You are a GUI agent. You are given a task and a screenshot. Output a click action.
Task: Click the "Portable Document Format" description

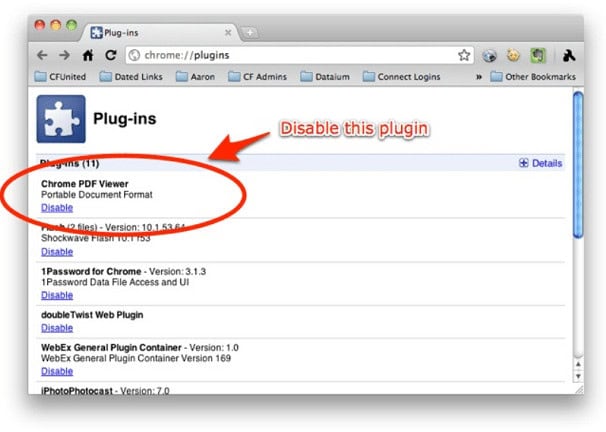97,195
